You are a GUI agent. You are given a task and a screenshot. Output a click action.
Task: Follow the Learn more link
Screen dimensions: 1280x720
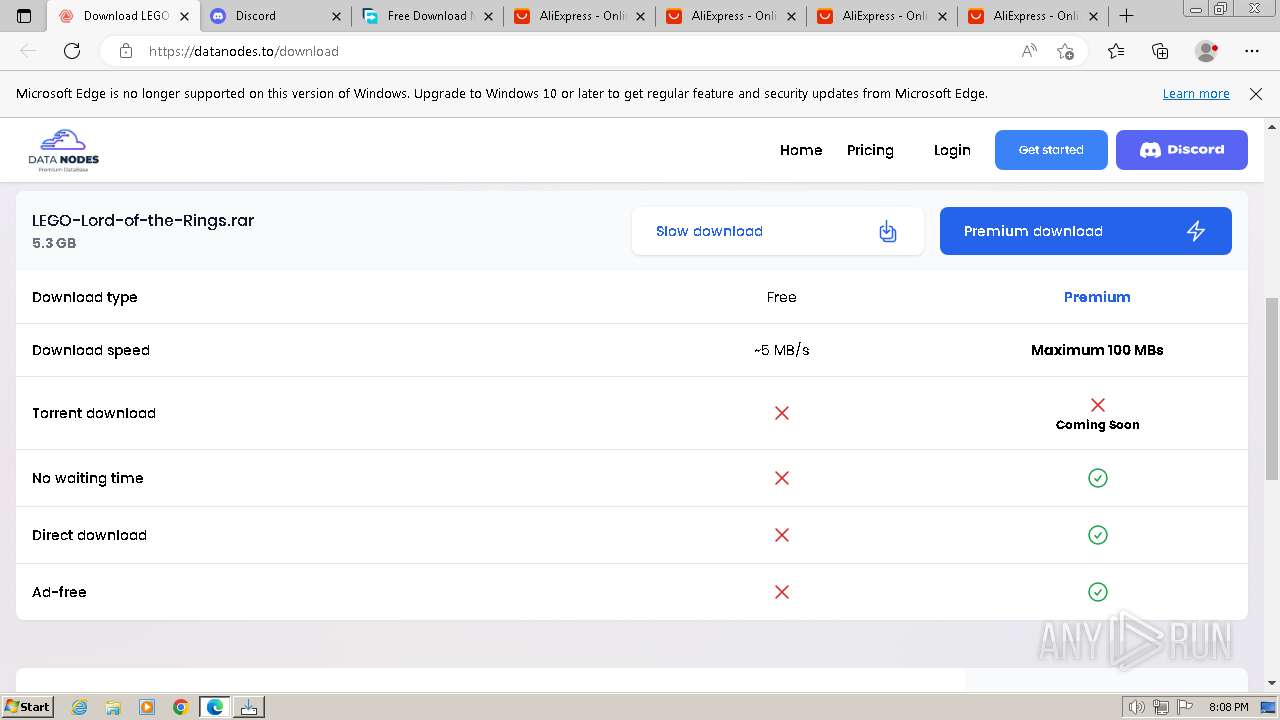click(x=1196, y=93)
